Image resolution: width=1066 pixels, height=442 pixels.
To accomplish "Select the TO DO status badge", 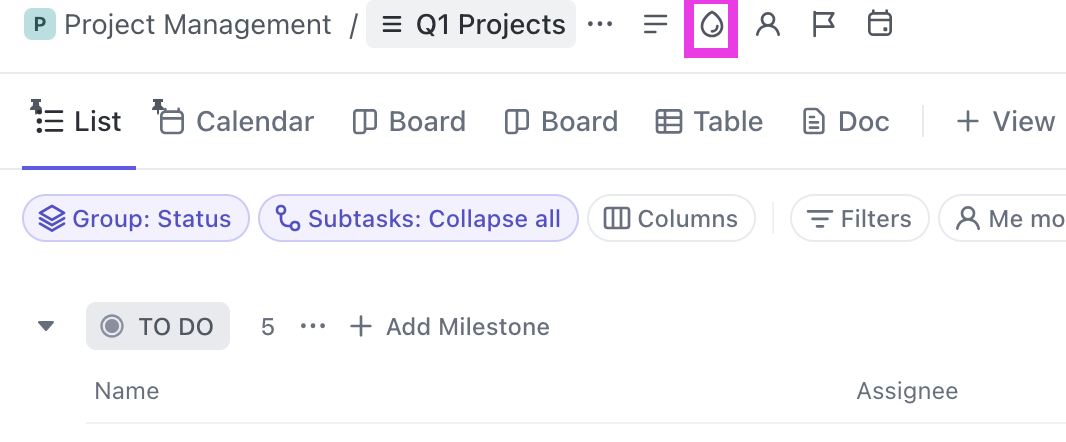I will (x=158, y=326).
